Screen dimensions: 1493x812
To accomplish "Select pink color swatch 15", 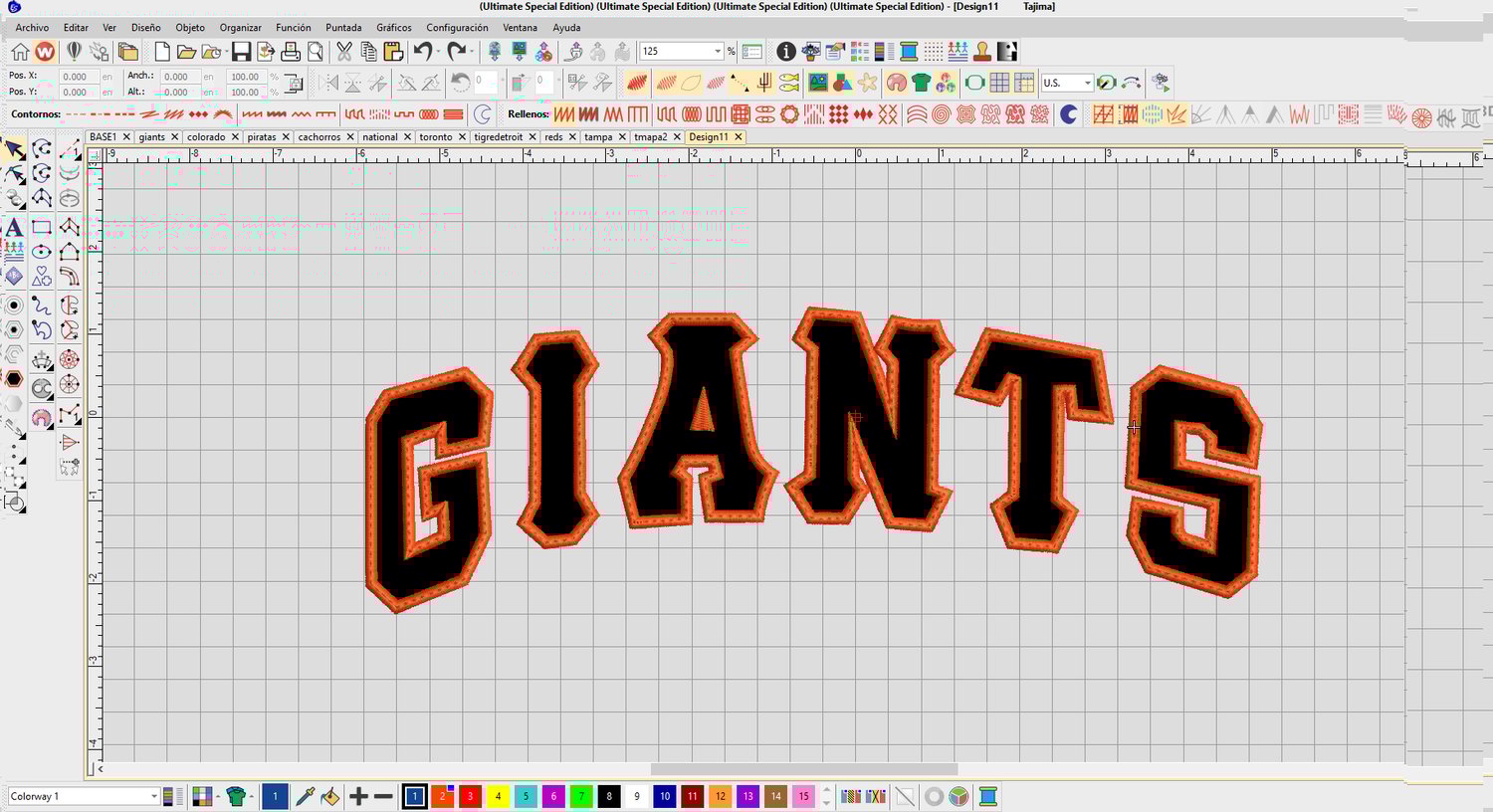I will (803, 796).
